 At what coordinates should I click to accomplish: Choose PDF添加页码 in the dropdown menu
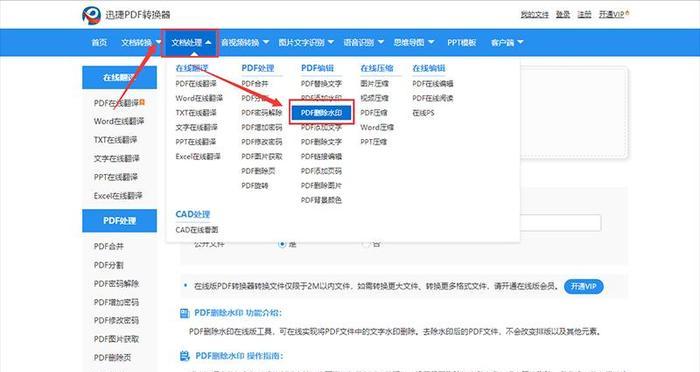321,171
